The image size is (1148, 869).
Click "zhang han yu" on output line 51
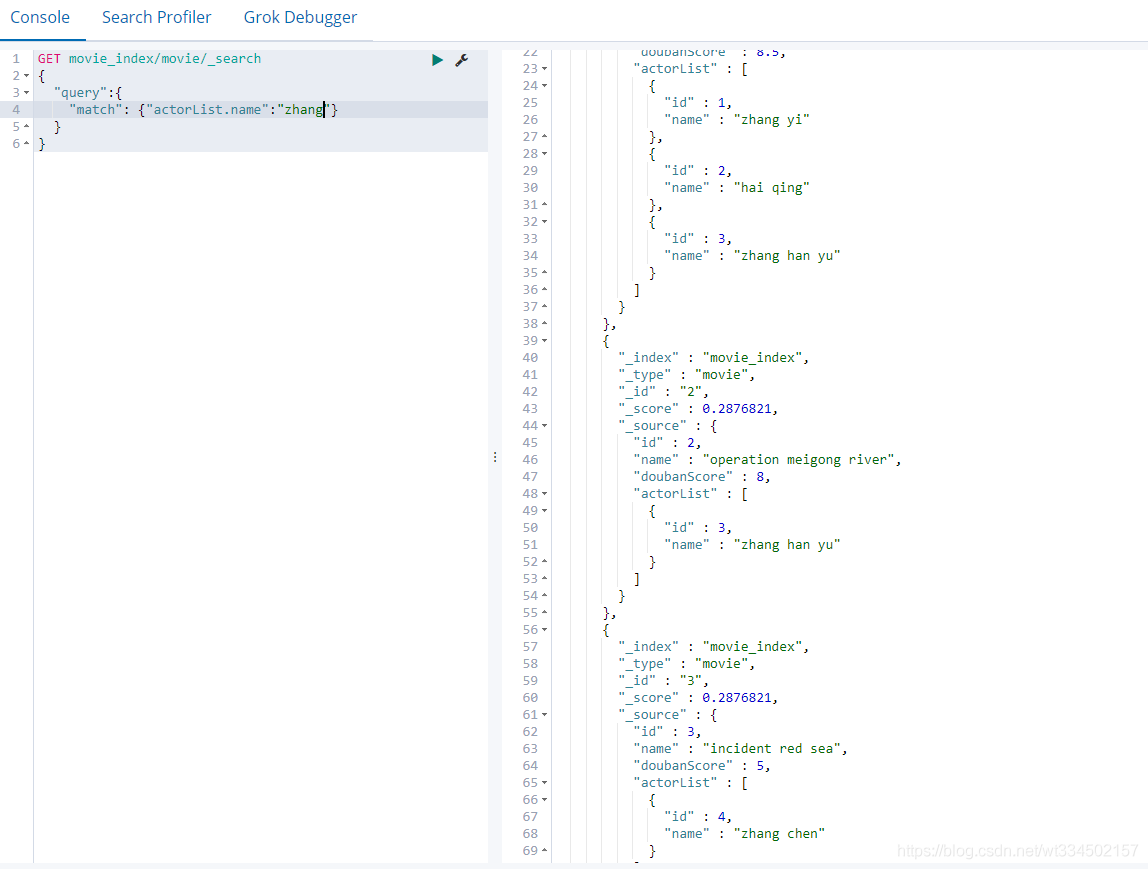(786, 545)
